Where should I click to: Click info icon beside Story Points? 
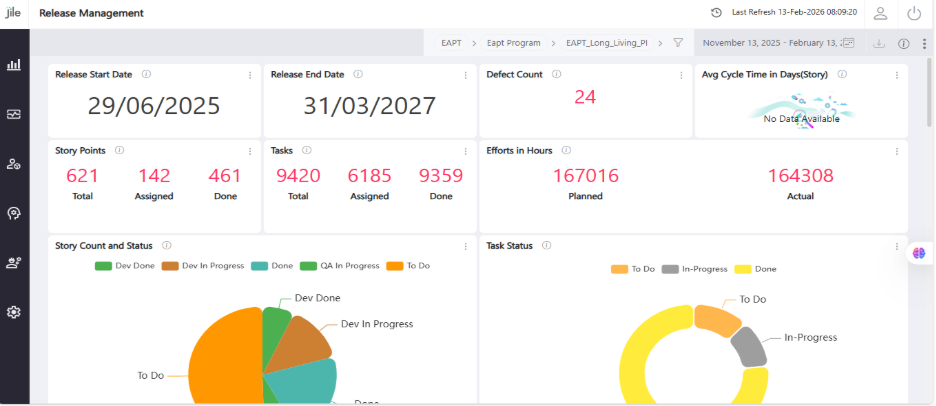click(x=119, y=150)
